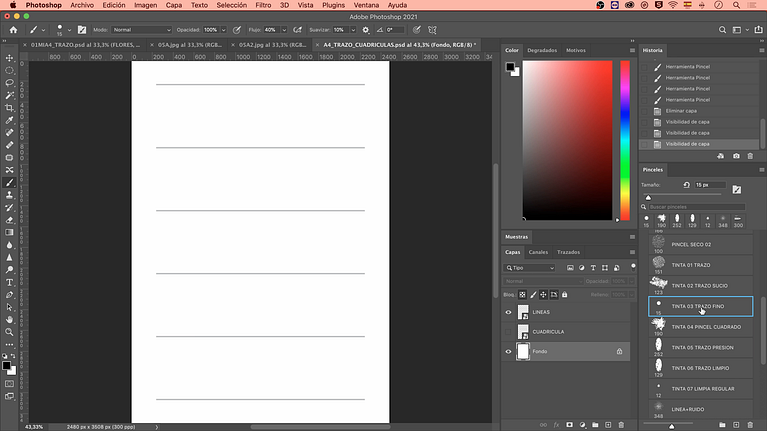Show the CUADRICULA layer
This screenshot has width=767, height=431.
pyautogui.click(x=508, y=332)
